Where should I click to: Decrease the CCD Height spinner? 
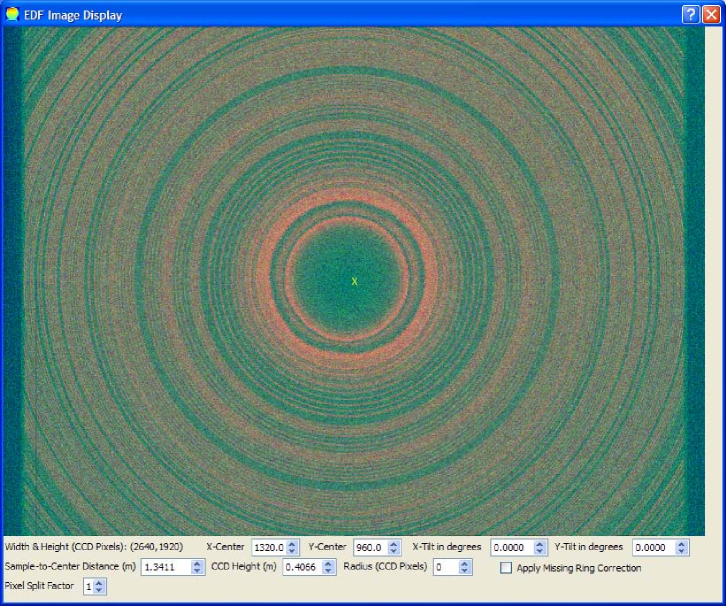pyautogui.click(x=330, y=571)
